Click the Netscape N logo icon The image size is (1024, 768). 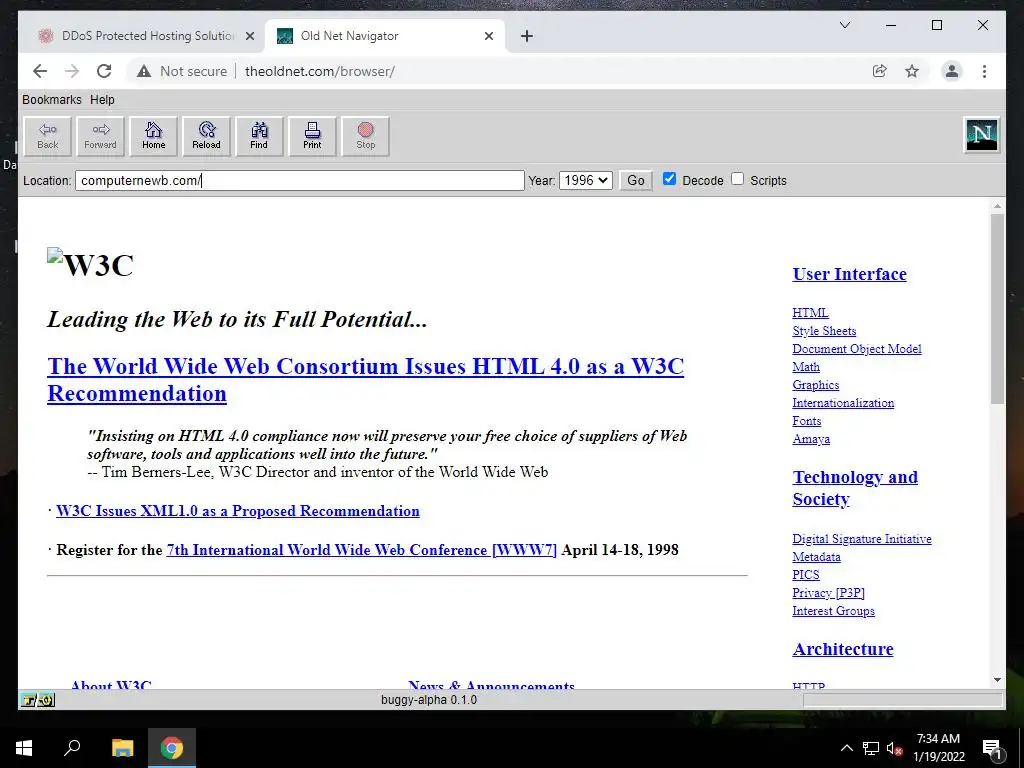point(982,135)
